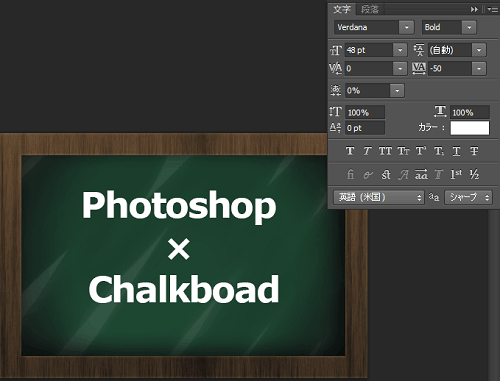This screenshot has height=381, width=500.
Task: Toggle Faux Italic text style
Action: [367, 151]
